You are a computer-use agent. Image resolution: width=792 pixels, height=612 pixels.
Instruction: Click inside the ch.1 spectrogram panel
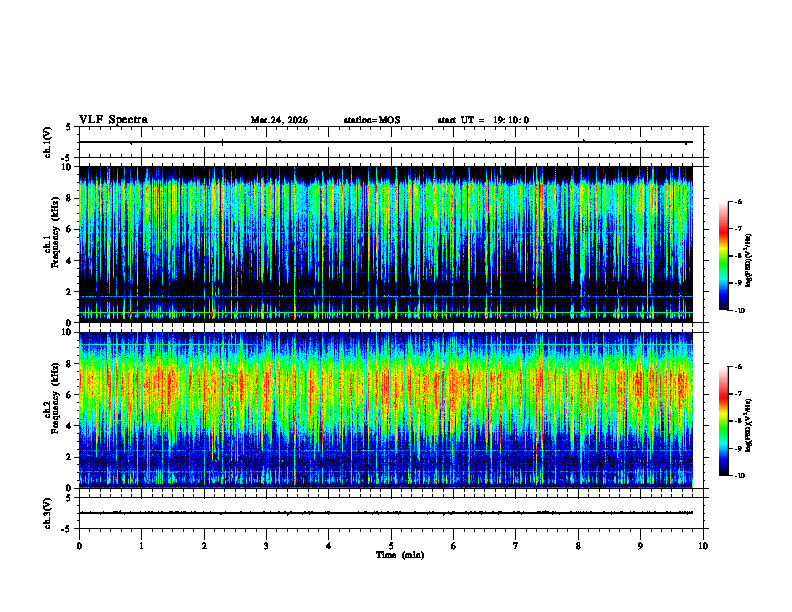point(385,244)
